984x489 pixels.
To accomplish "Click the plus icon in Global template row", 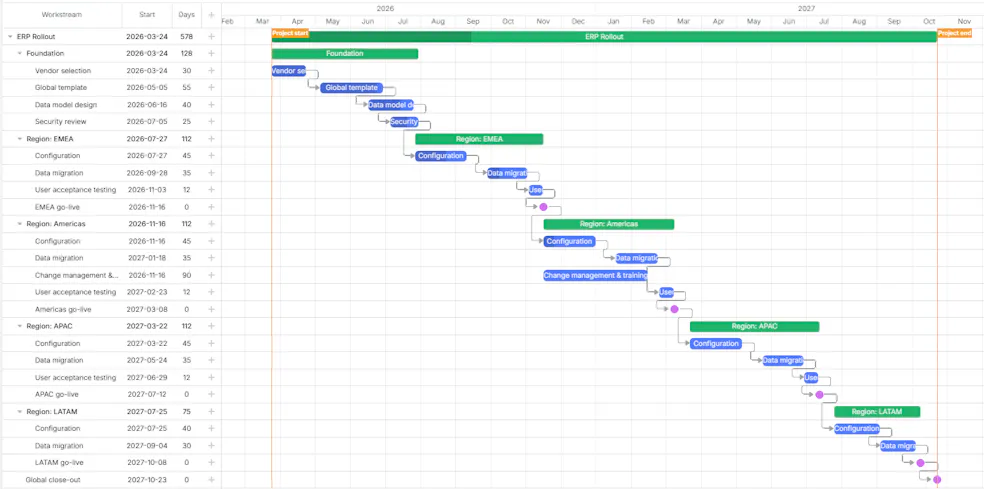I will 211,88.
